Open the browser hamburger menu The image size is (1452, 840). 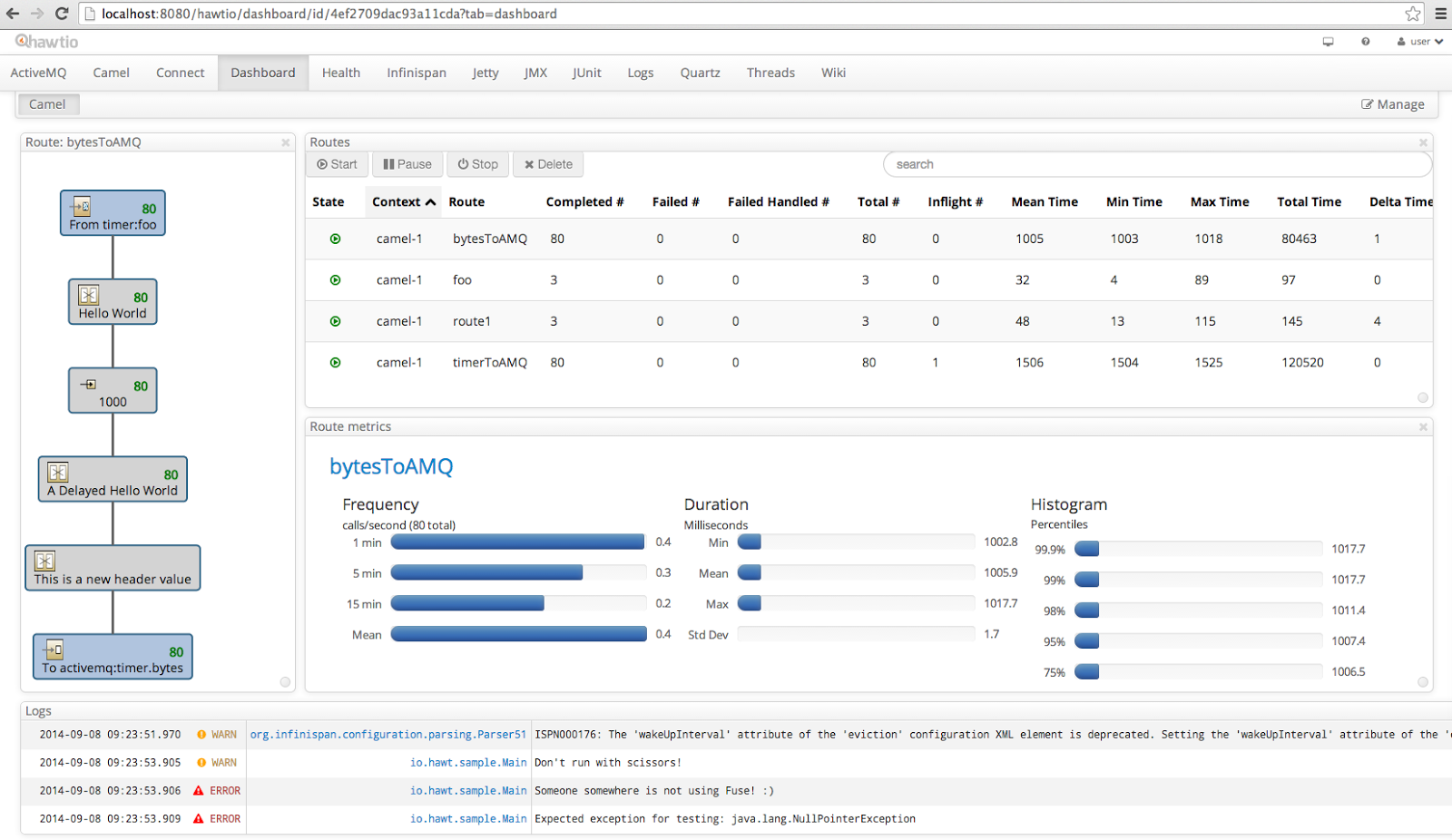(x=1442, y=14)
